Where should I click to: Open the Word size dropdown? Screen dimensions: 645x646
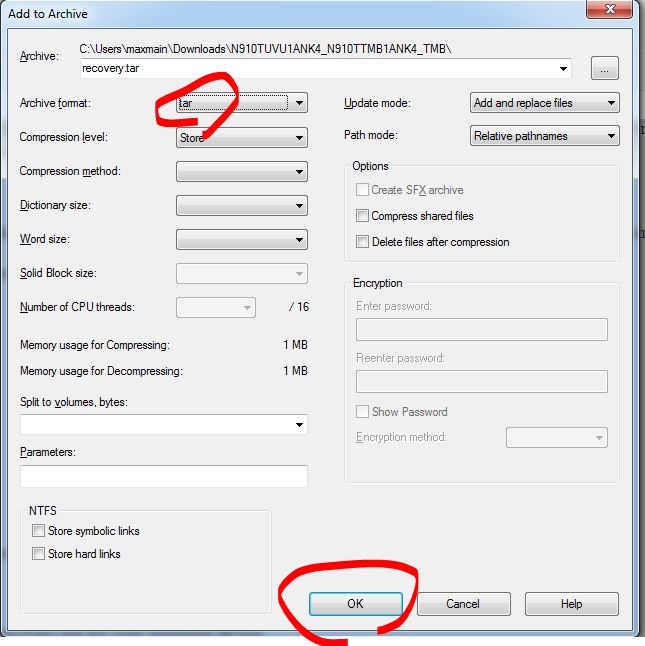click(242, 240)
